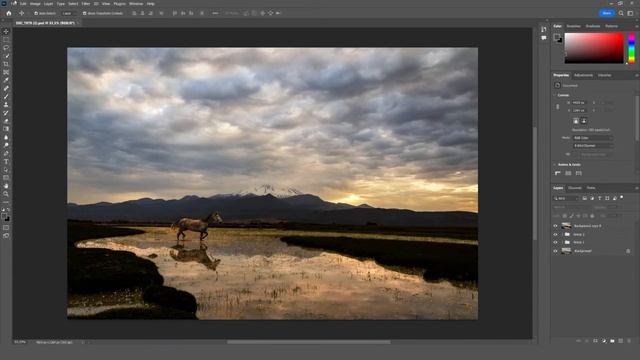Hide the Background layer
Viewport: 640px width, 360px height.
click(x=555, y=251)
